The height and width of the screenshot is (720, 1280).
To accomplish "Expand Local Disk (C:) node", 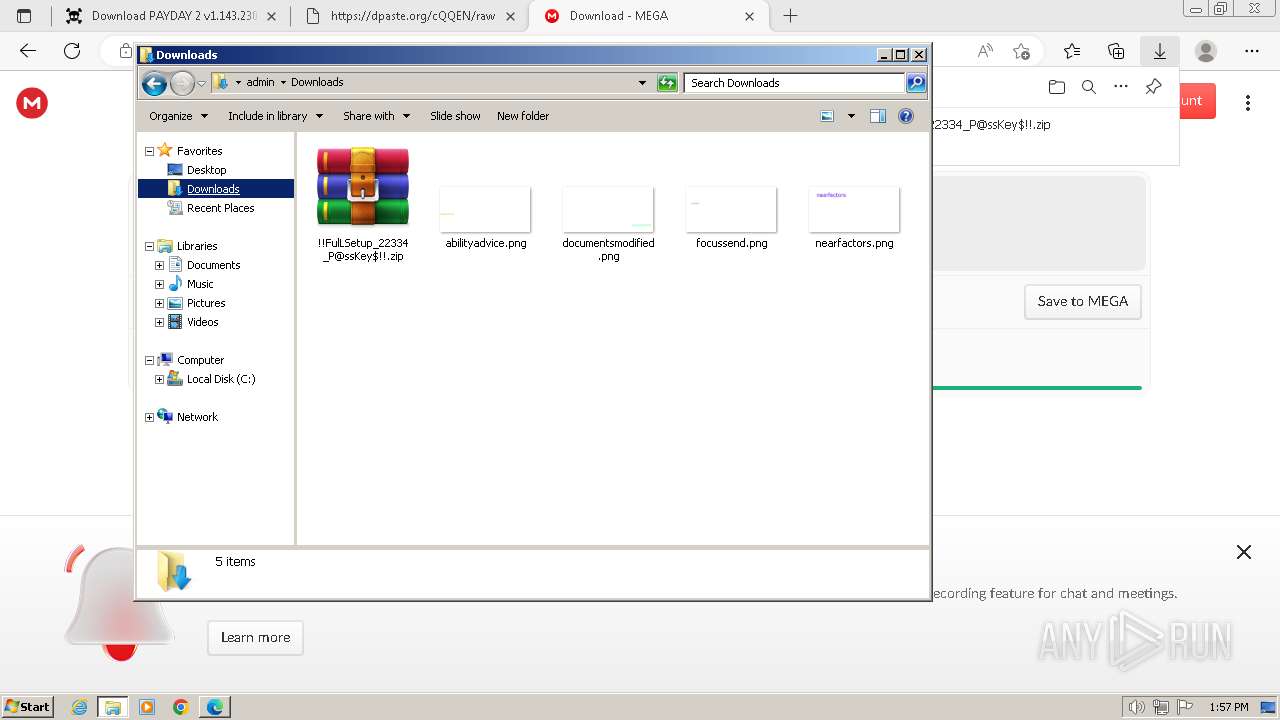I will [159, 379].
